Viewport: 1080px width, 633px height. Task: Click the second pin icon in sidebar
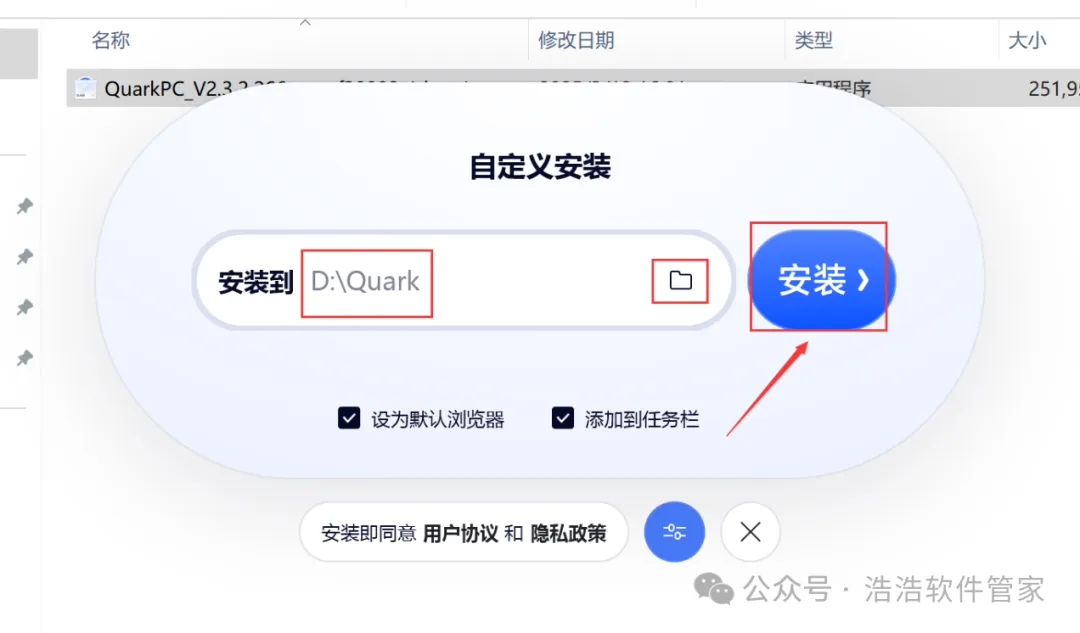click(25, 256)
